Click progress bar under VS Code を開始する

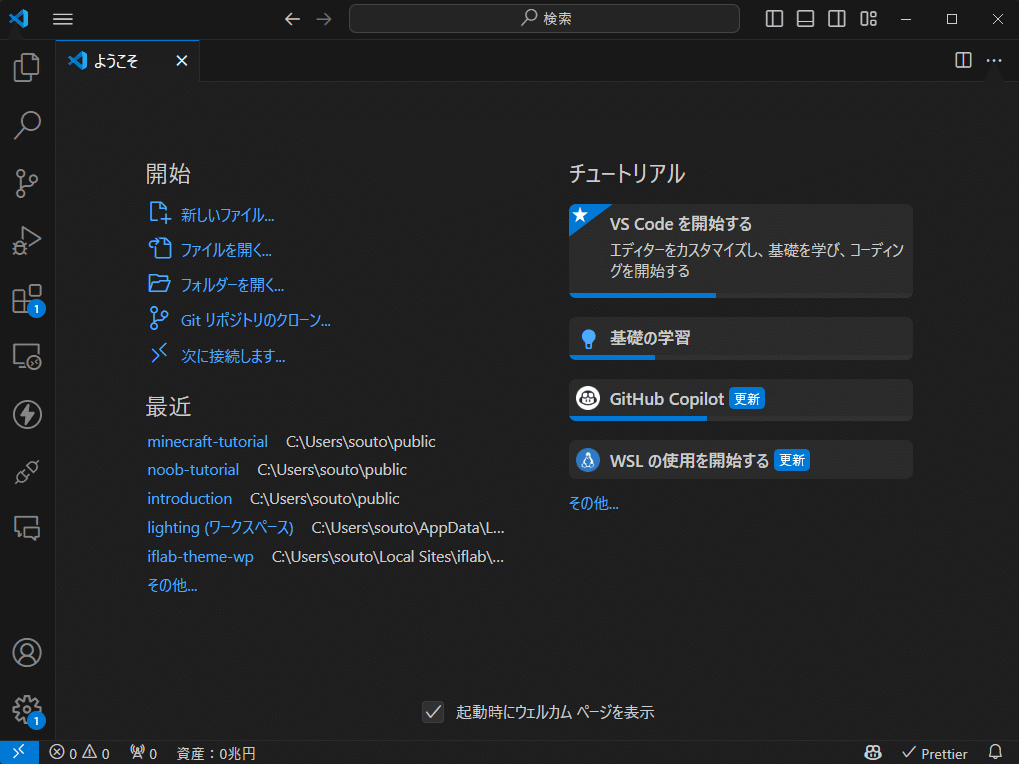(741, 296)
